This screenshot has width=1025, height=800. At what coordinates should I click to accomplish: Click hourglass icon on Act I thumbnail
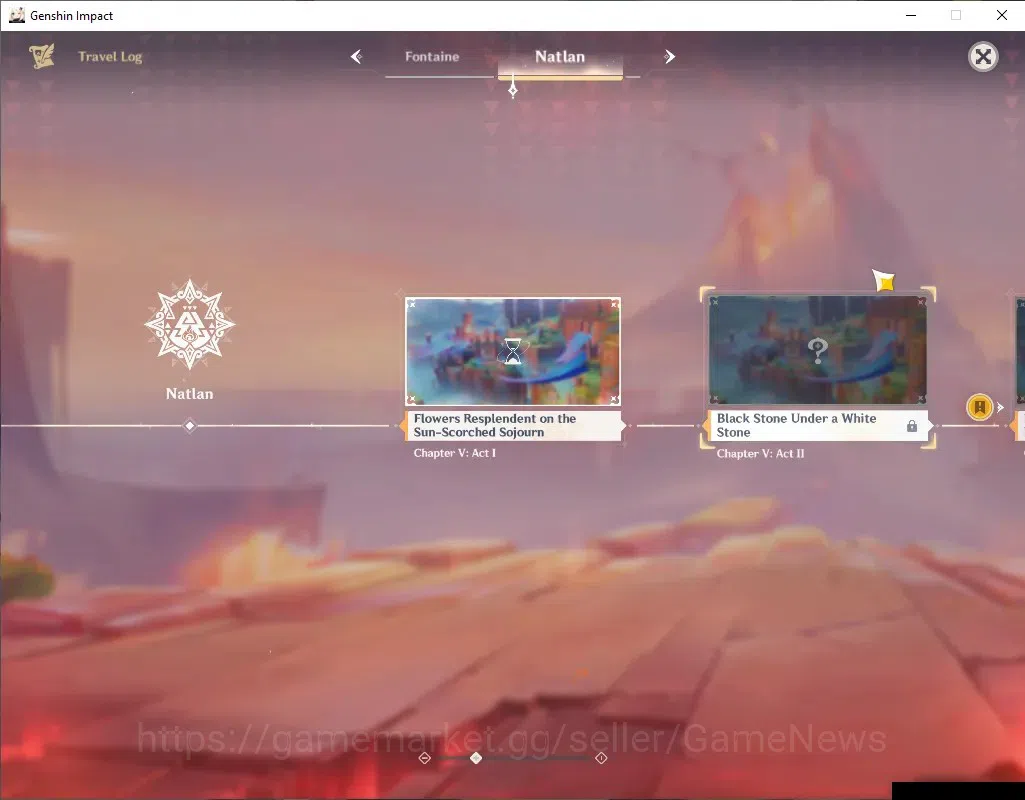tap(512, 352)
